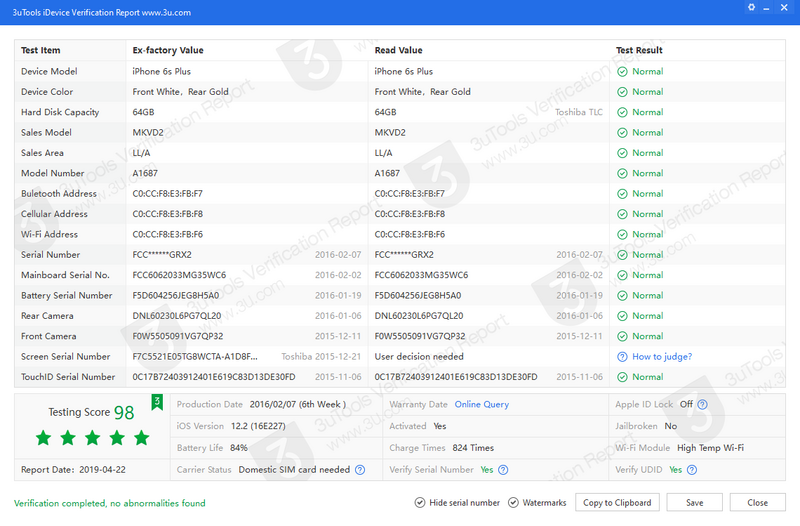Minimize the report window
Image resolution: width=800 pixels, height=526 pixels.
point(766,8)
